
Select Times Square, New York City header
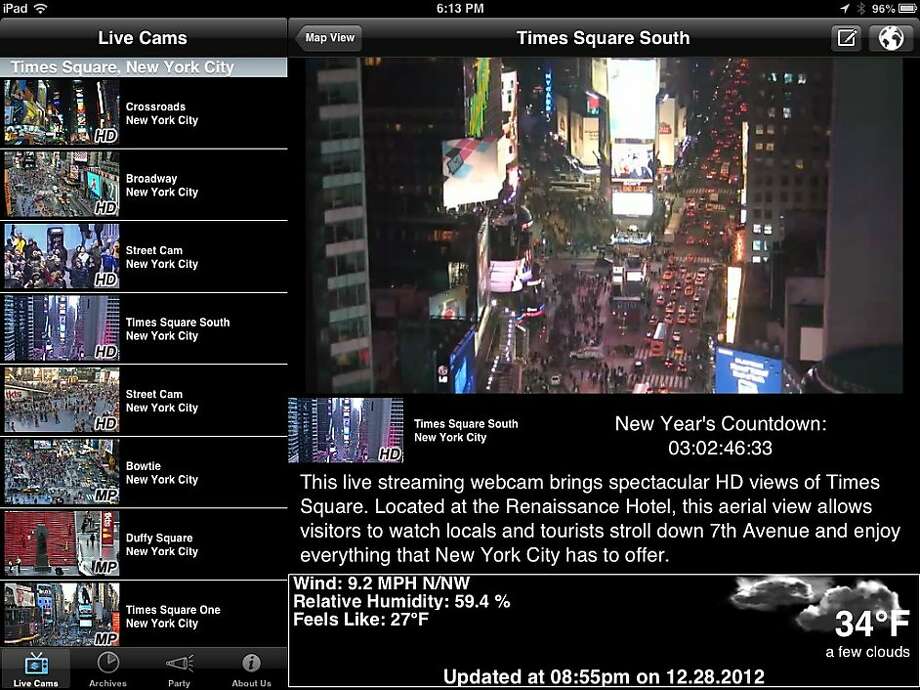pos(143,68)
